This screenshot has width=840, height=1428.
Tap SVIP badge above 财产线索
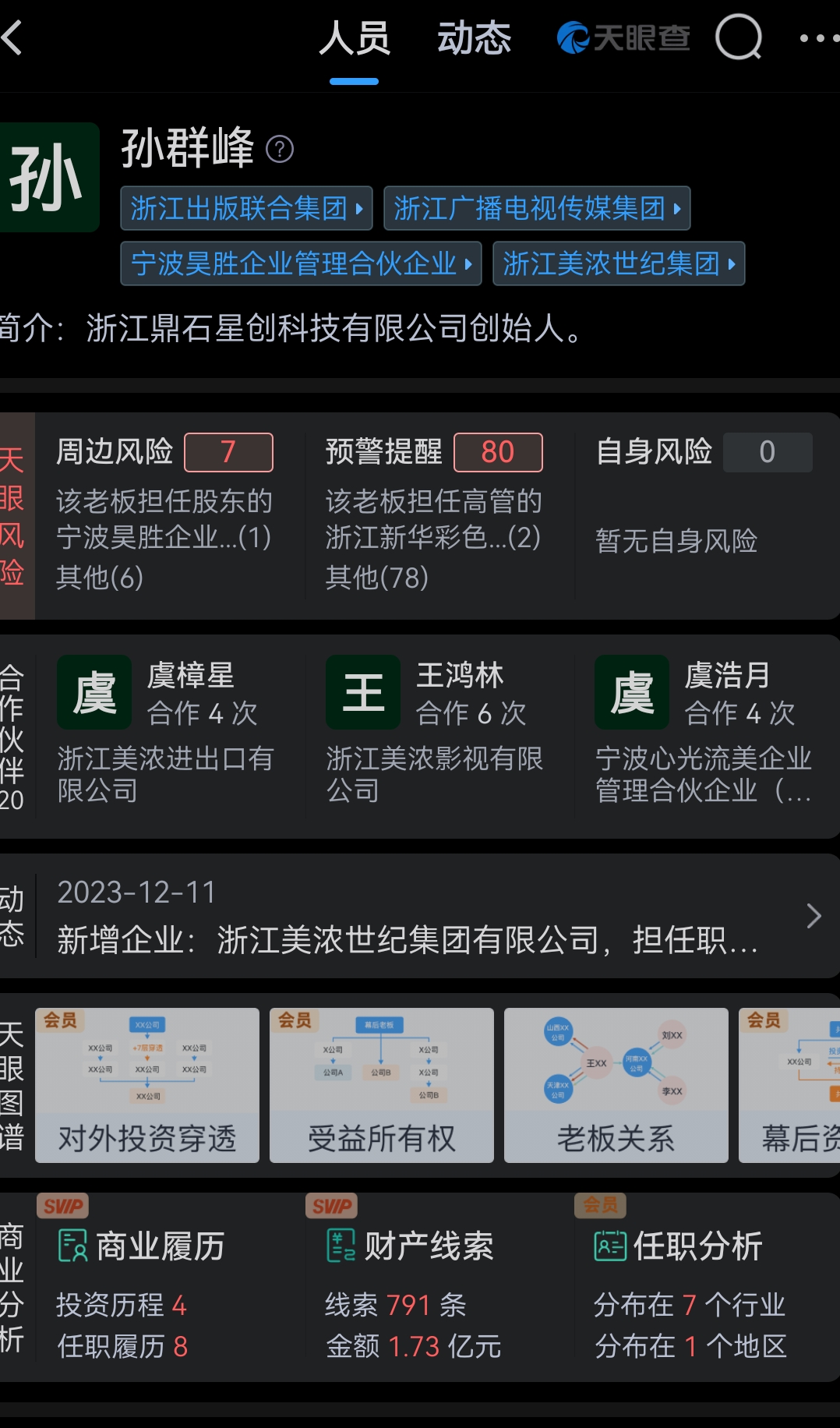(331, 1207)
